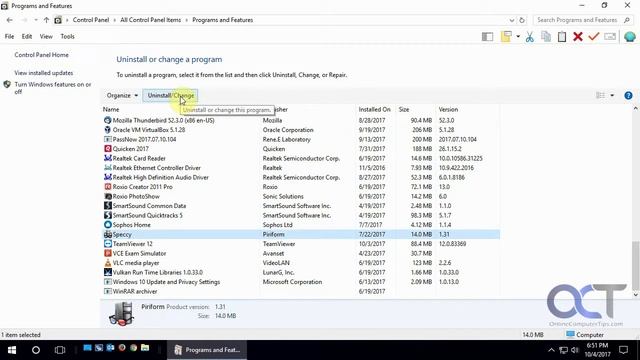
Task: Open the File menu
Action: [9, 36]
